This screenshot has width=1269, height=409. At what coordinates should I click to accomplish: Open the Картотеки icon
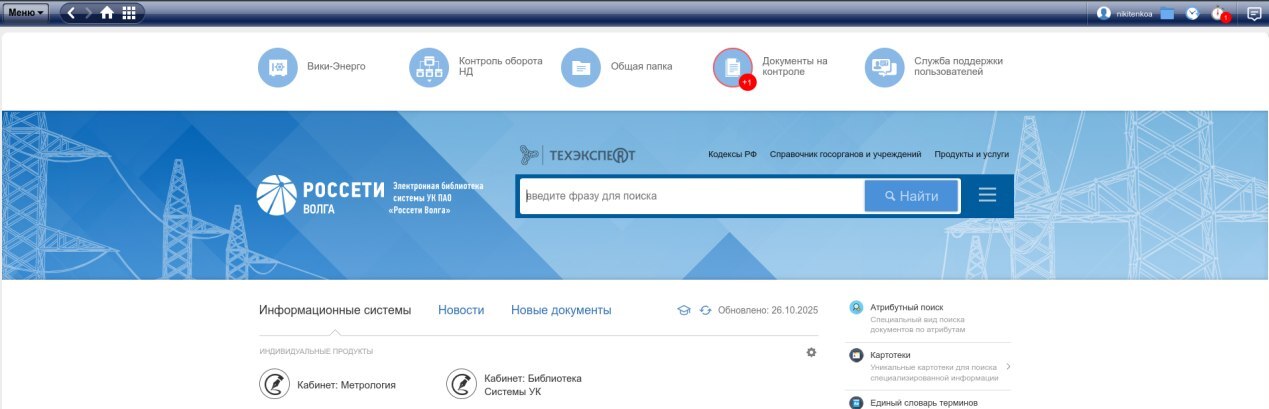[856, 355]
